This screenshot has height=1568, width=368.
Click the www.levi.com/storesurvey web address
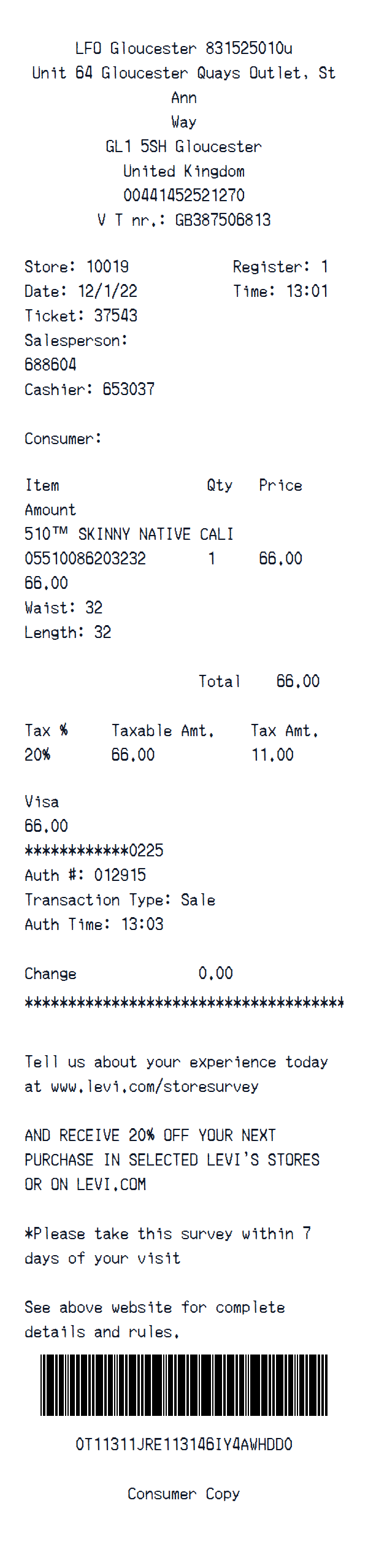(x=155, y=1086)
